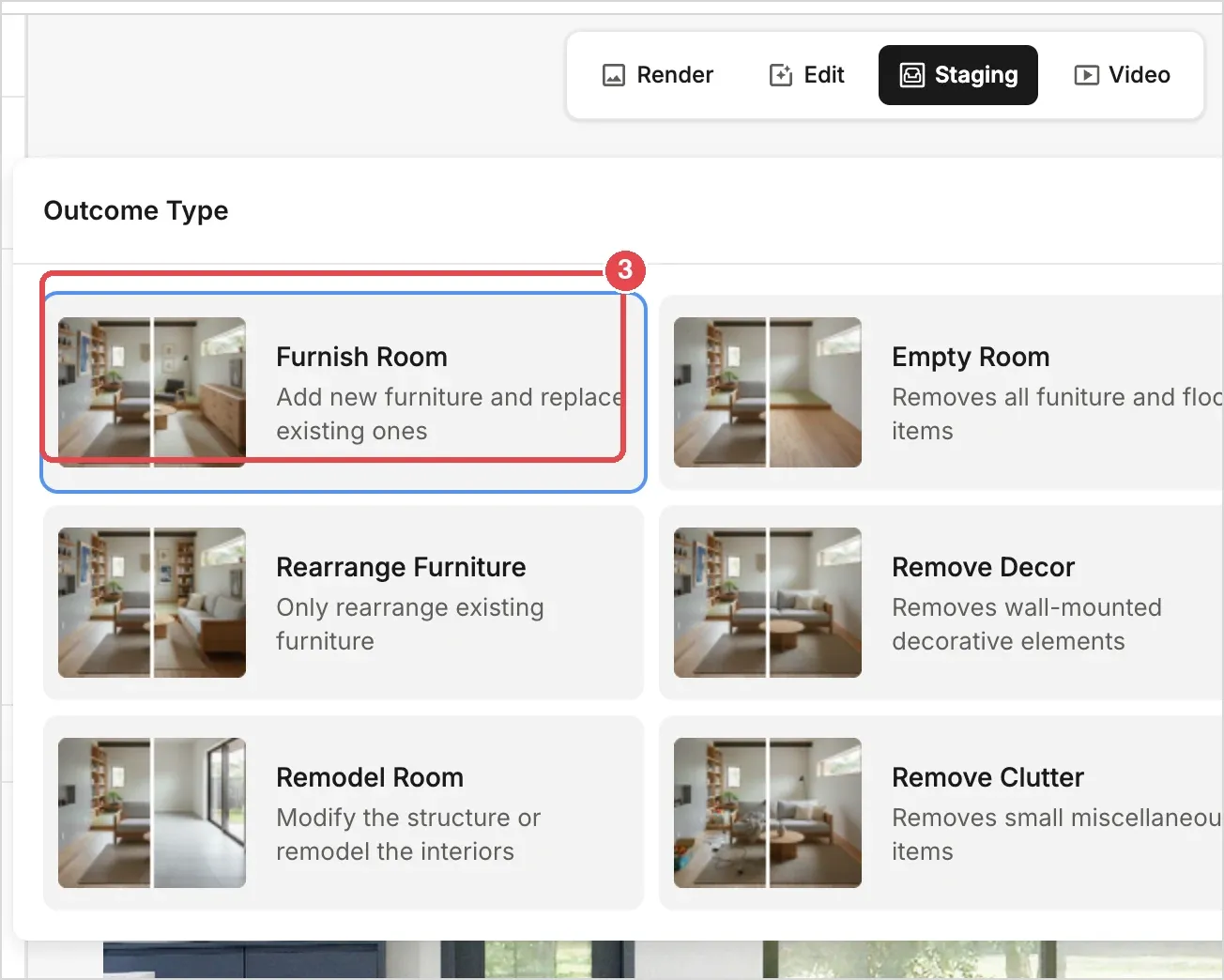Open the Edit tab
This screenshot has height=980, width=1224.
click(806, 75)
